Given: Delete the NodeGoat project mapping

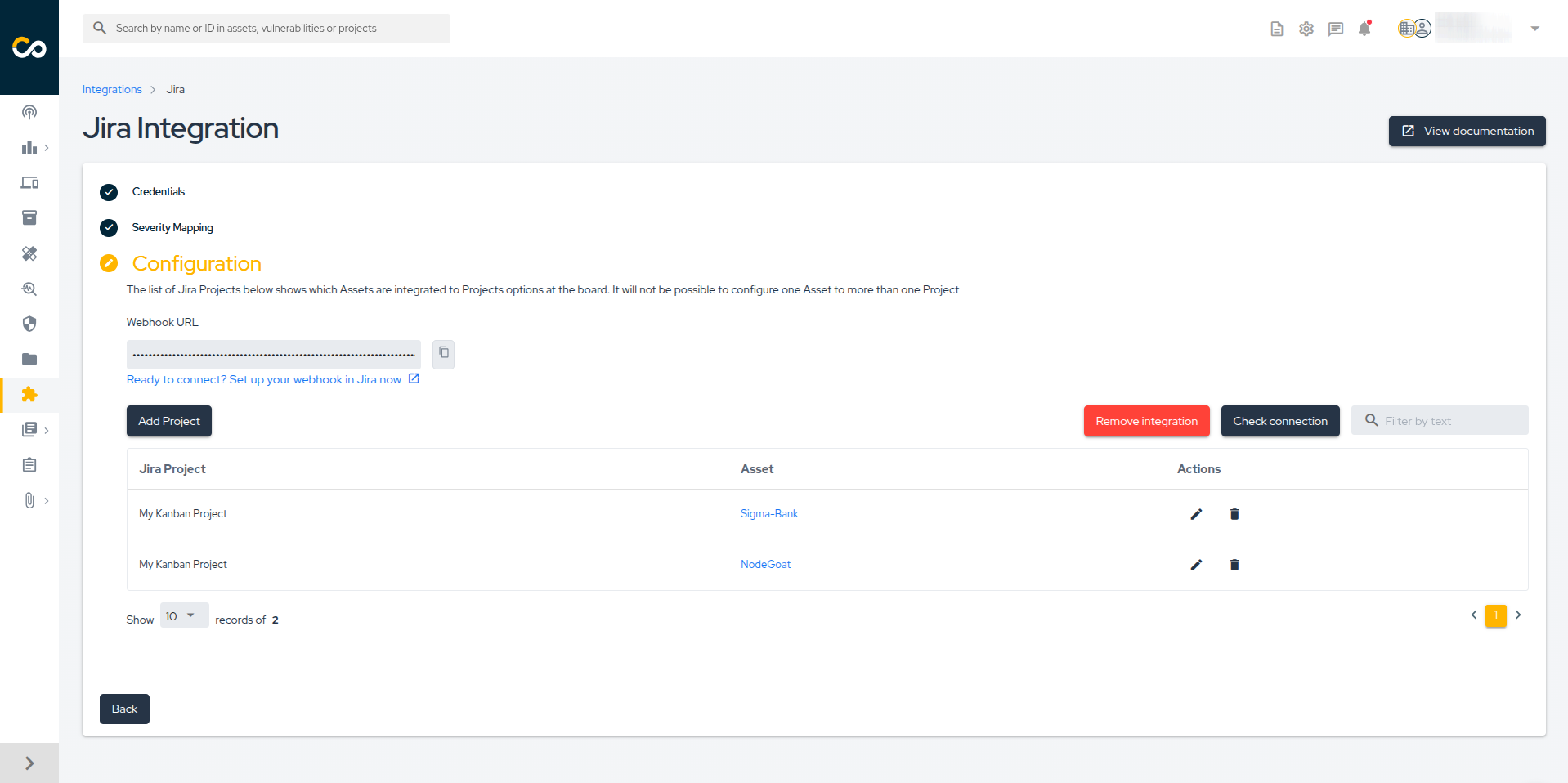Looking at the screenshot, I should (1234, 565).
